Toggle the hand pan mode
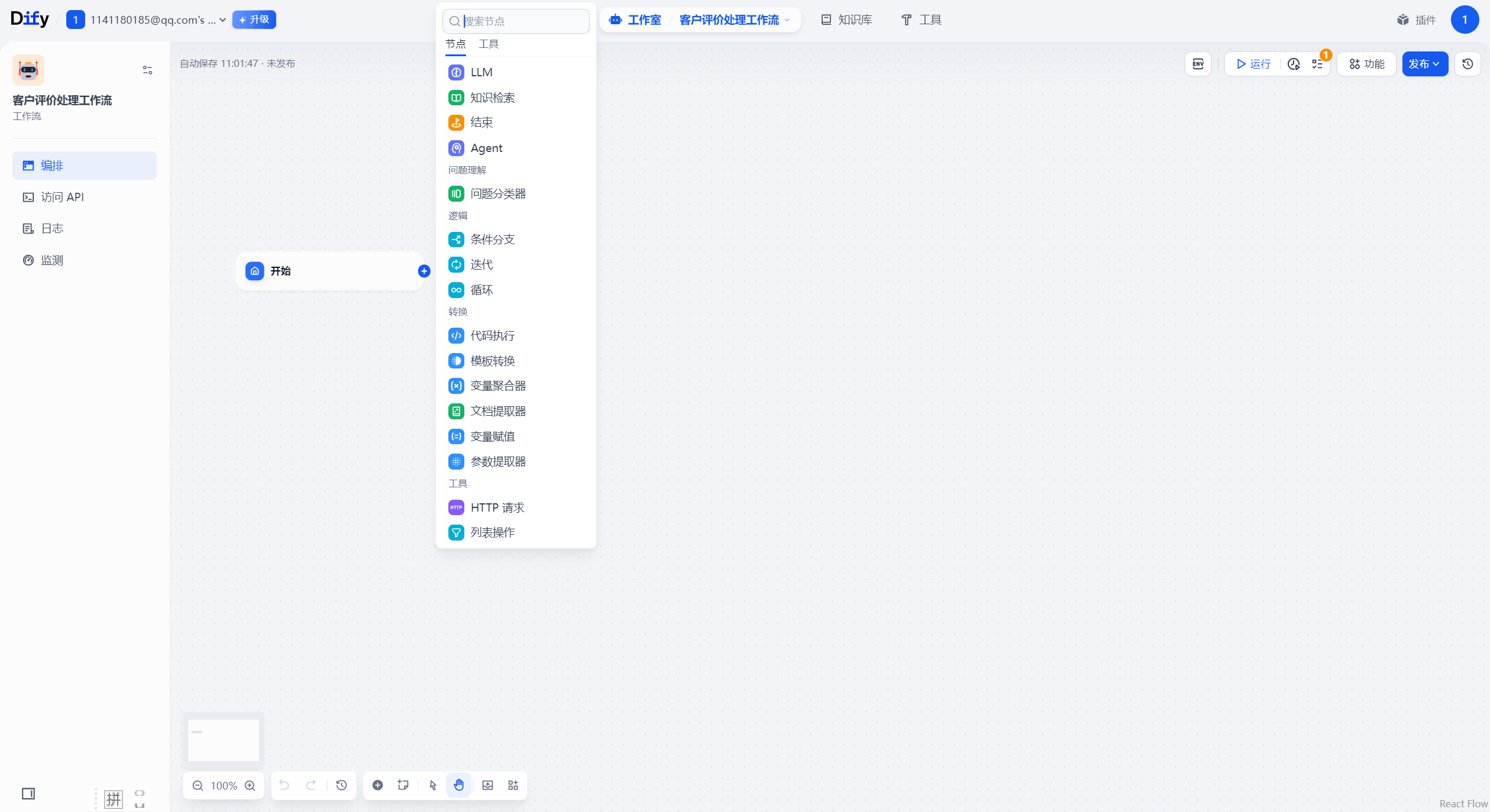The image size is (1490, 812). tap(459, 785)
